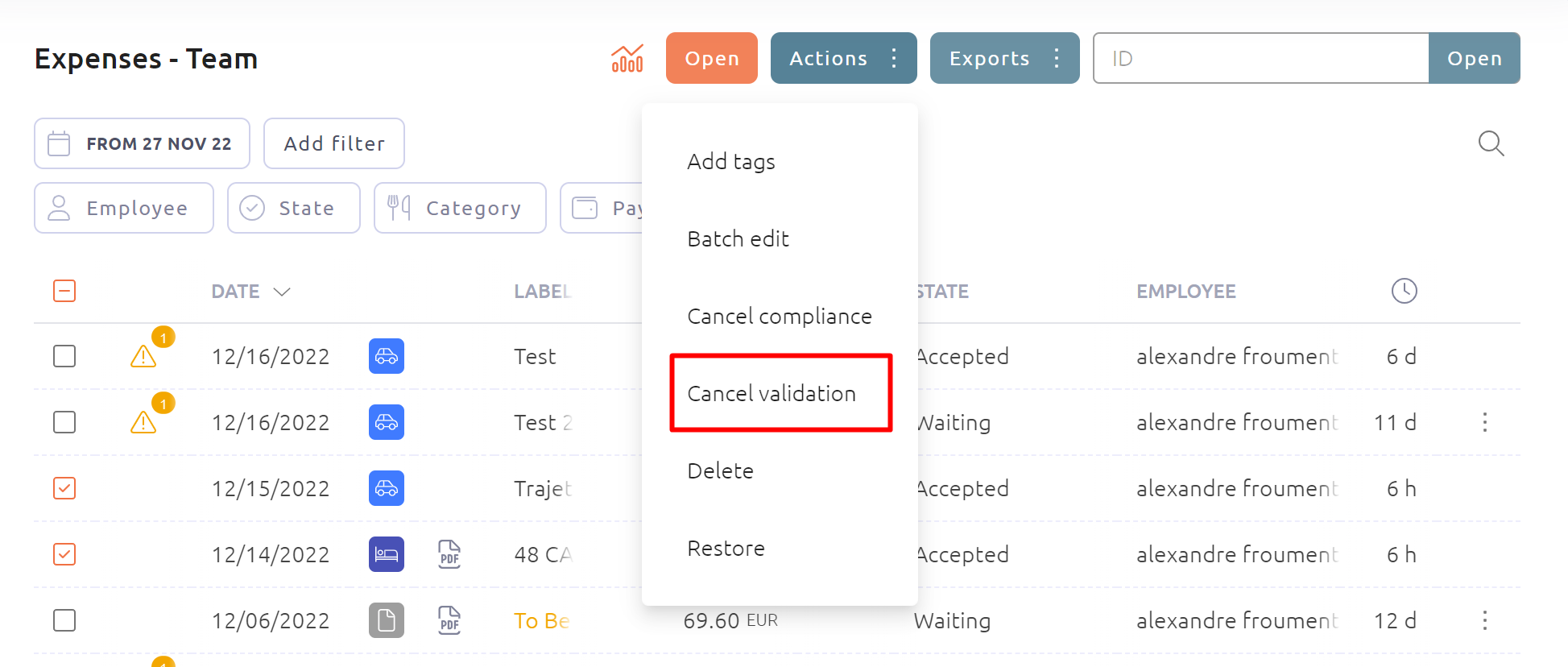Uncheck the Trajet row checkbox
Image resolution: width=1568 pixels, height=667 pixels.
pos(64,488)
